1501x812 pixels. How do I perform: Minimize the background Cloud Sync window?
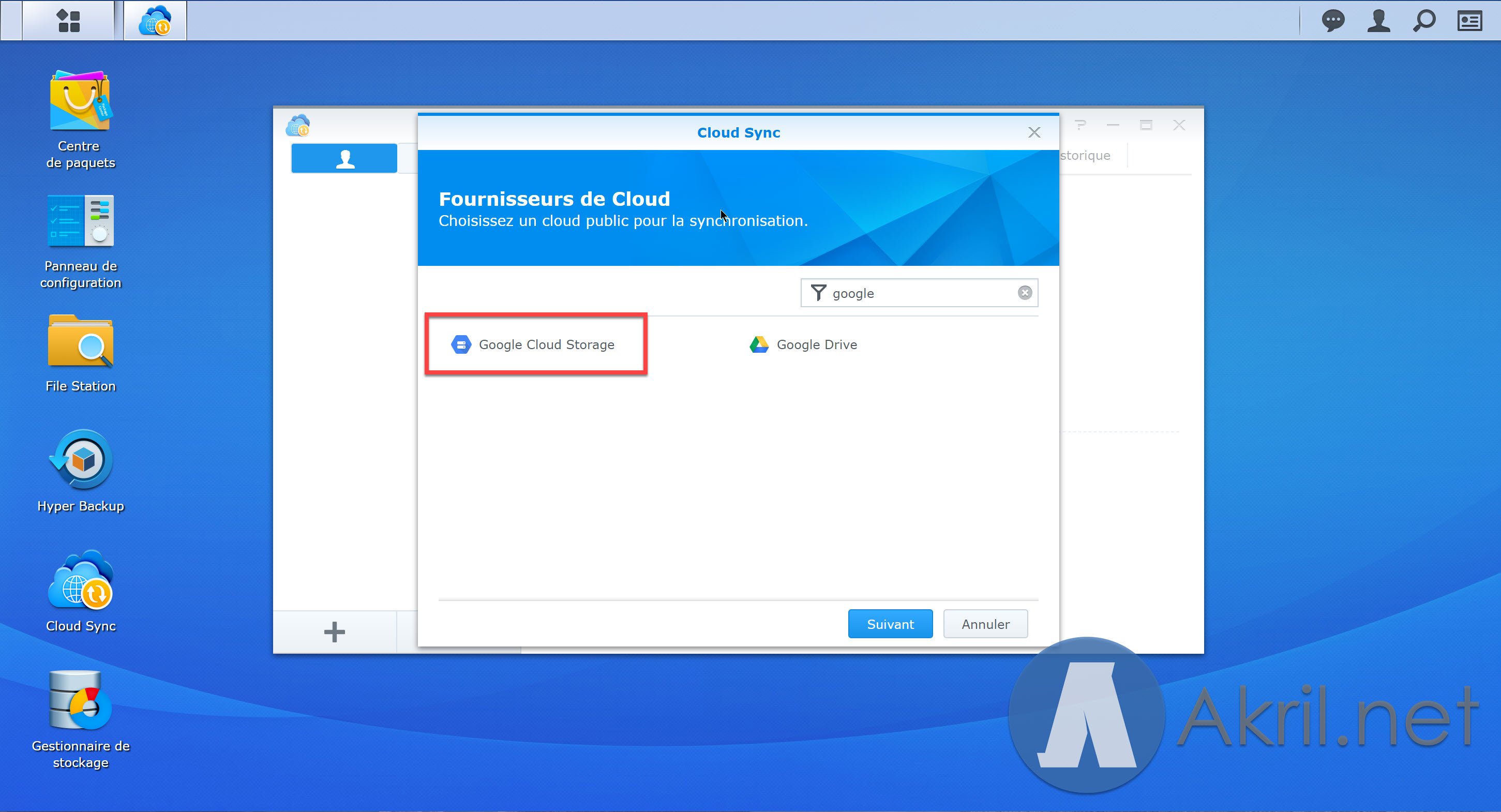(1113, 125)
